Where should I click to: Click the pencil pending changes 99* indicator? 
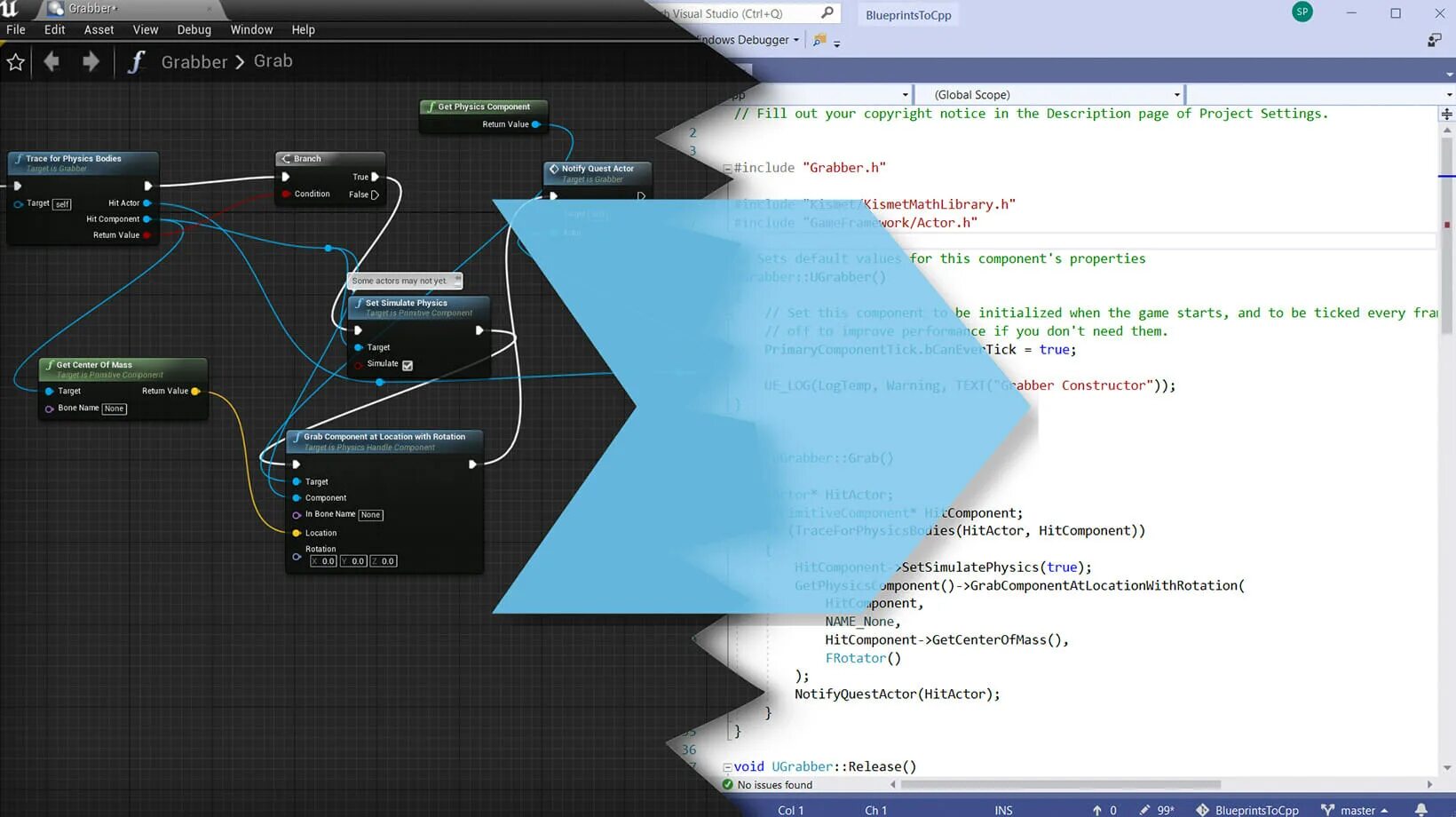click(1157, 810)
